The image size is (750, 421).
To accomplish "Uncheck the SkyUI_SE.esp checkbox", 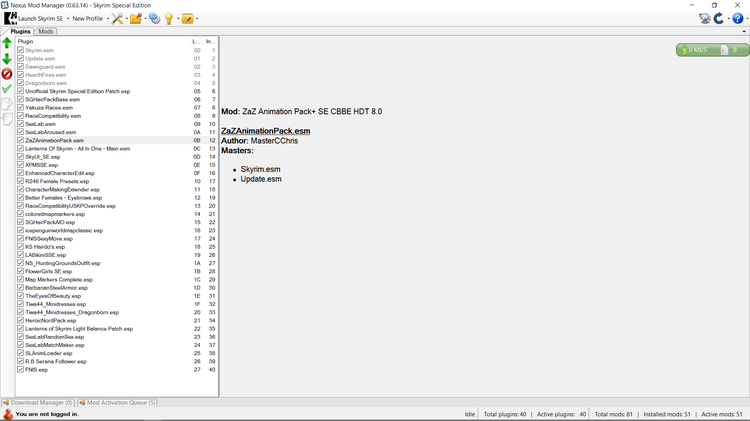I will tap(21, 156).
